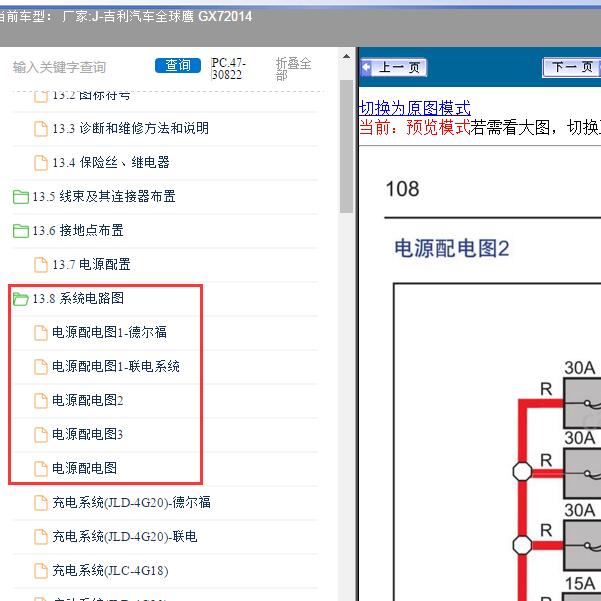601x601 pixels.
Task: Click the 当前：预览模式 status text
Action: pyautogui.click(x=415, y=127)
